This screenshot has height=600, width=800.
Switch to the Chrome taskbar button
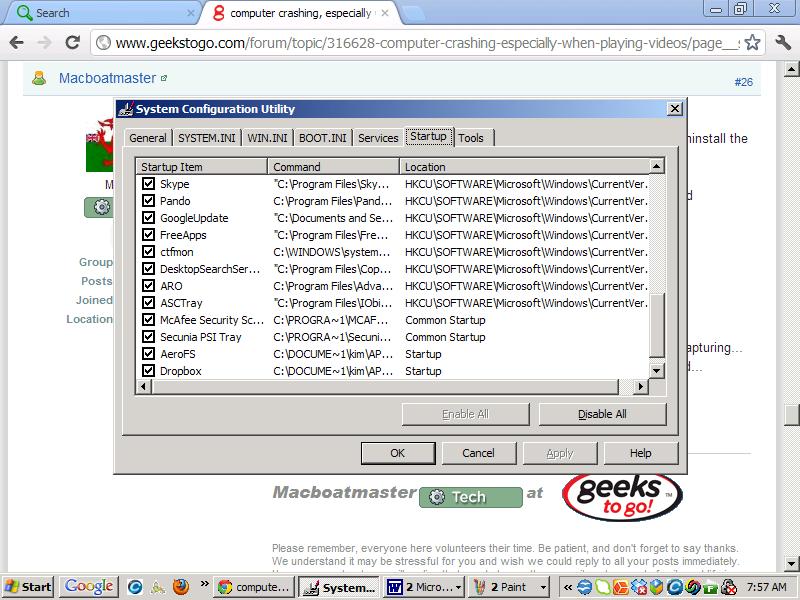pos(254,587)
